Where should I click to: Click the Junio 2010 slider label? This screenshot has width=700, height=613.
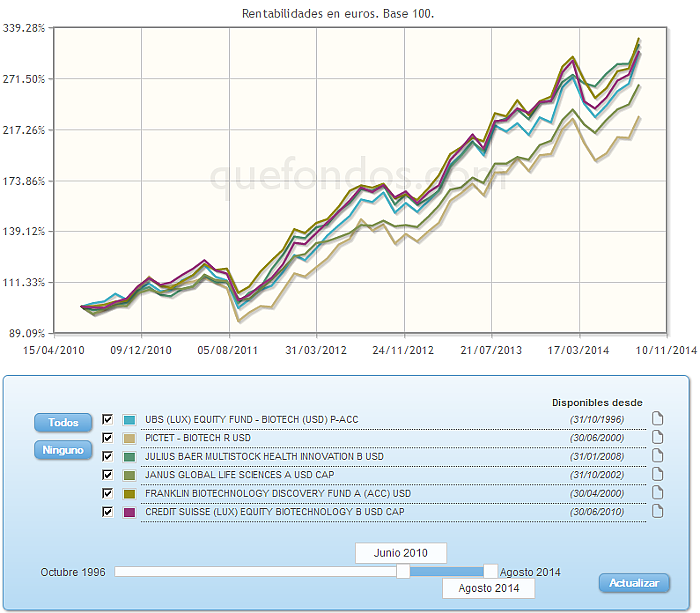(x=401, y=553)
